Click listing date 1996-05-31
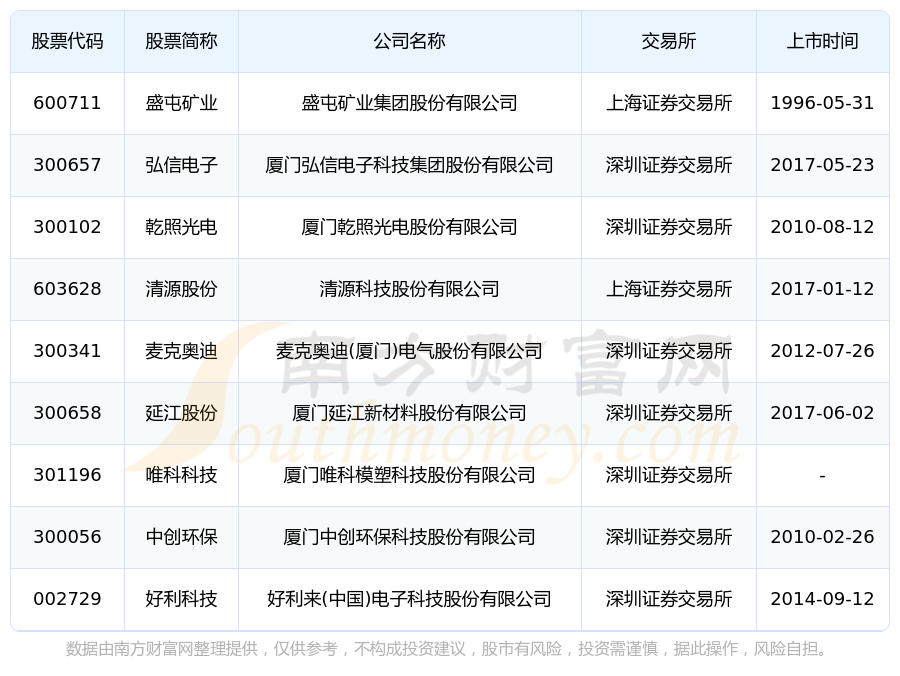Image resolution: width=900 pixels, height=676 pixels. (823, 103)
